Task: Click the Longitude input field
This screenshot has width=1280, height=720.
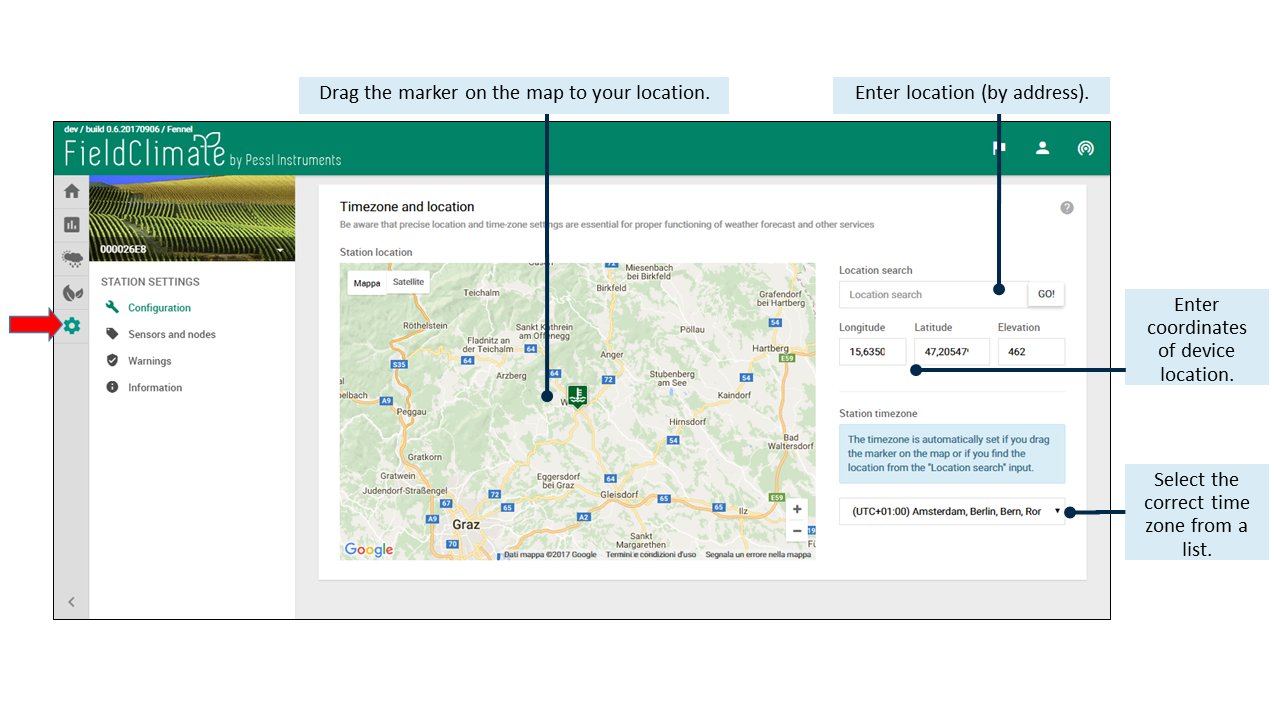Action: 873,352
